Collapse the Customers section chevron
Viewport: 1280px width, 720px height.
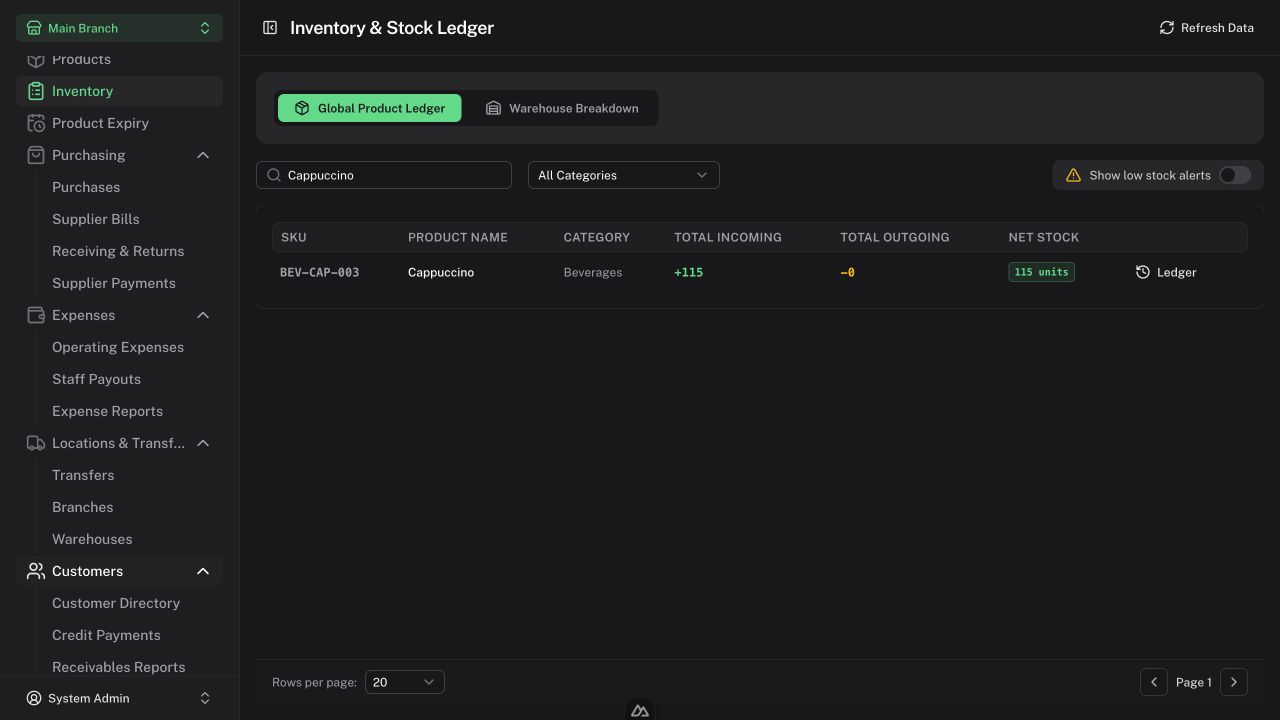click(x=203, y=571)
